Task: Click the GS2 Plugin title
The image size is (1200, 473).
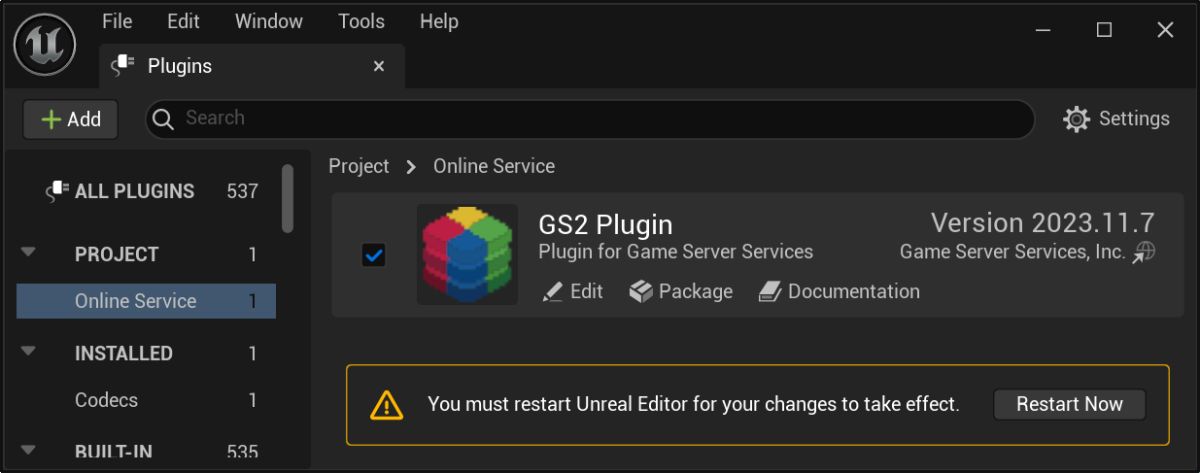Action: pos(605,224)
